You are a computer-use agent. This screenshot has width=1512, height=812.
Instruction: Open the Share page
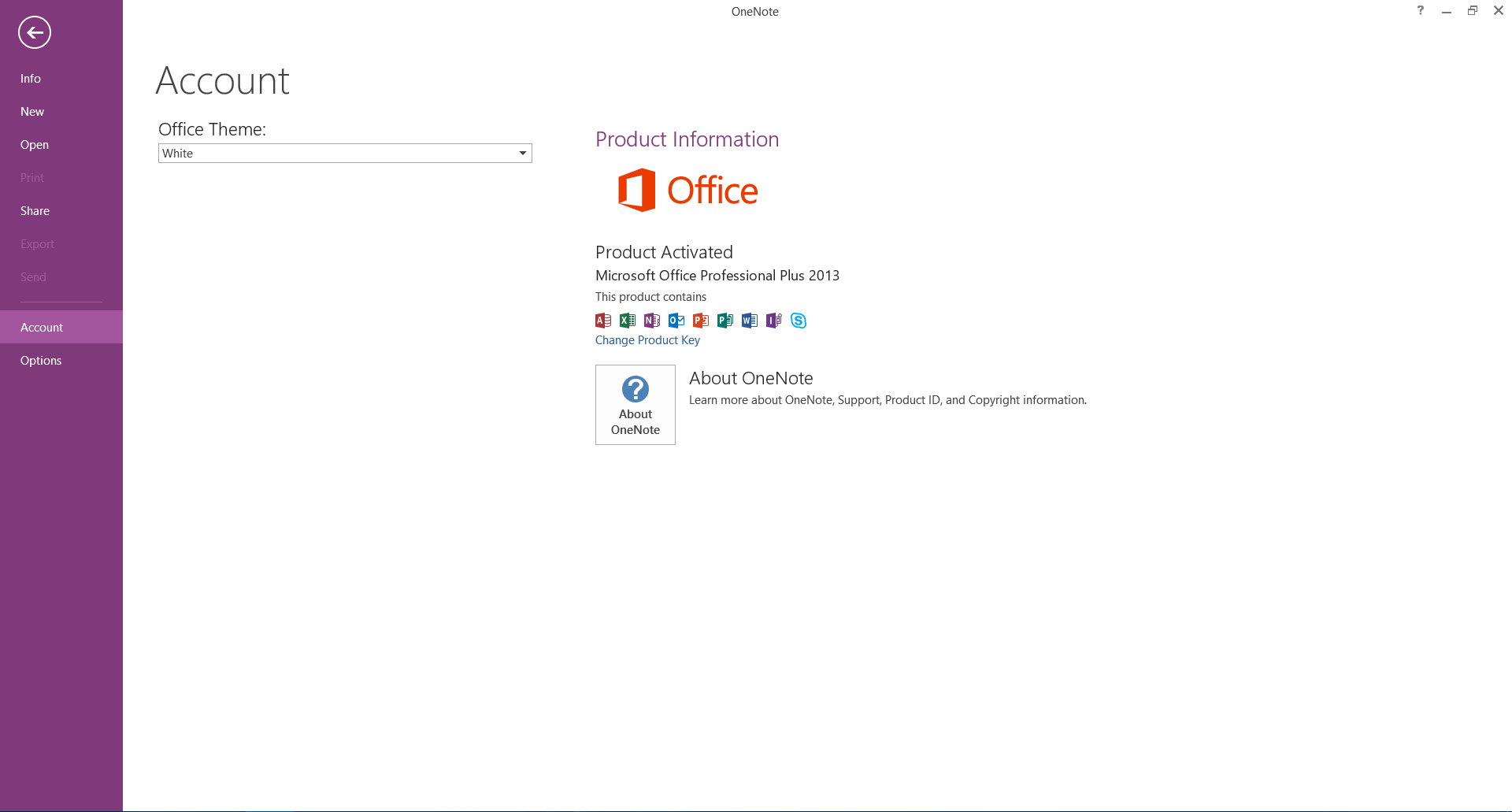[x=61, y=211]
